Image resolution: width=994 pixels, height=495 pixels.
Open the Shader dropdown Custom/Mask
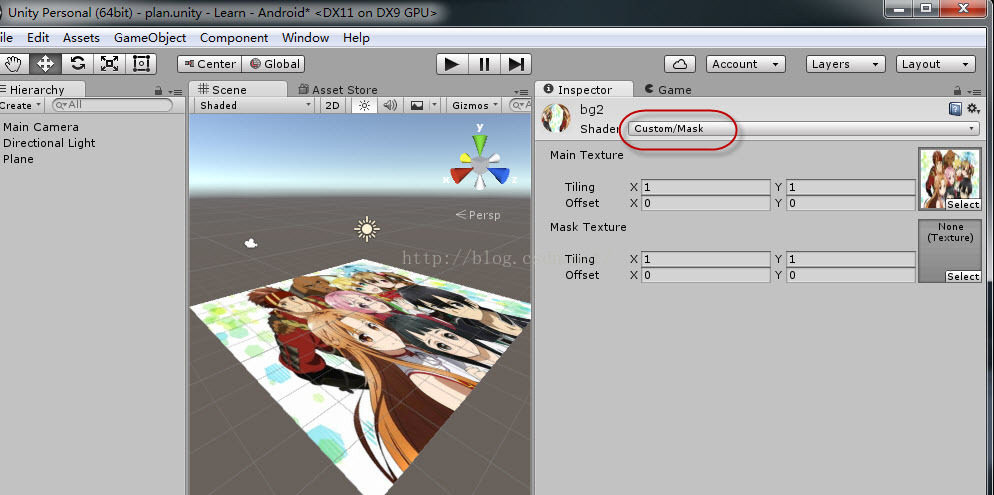click(x=803, y=129)
